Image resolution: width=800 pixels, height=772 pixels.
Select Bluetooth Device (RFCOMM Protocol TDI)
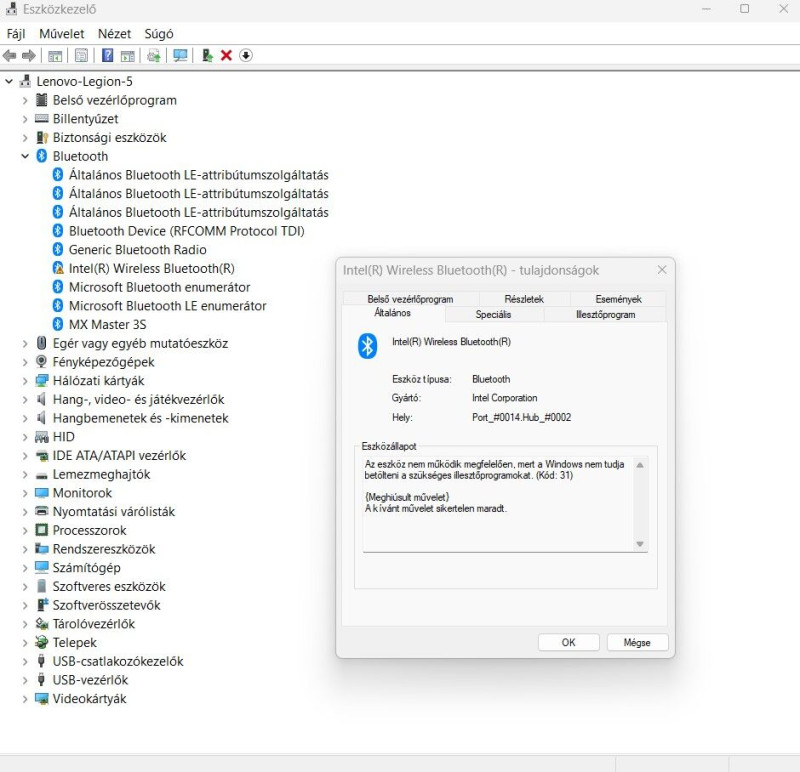click(x=186, y=231)
